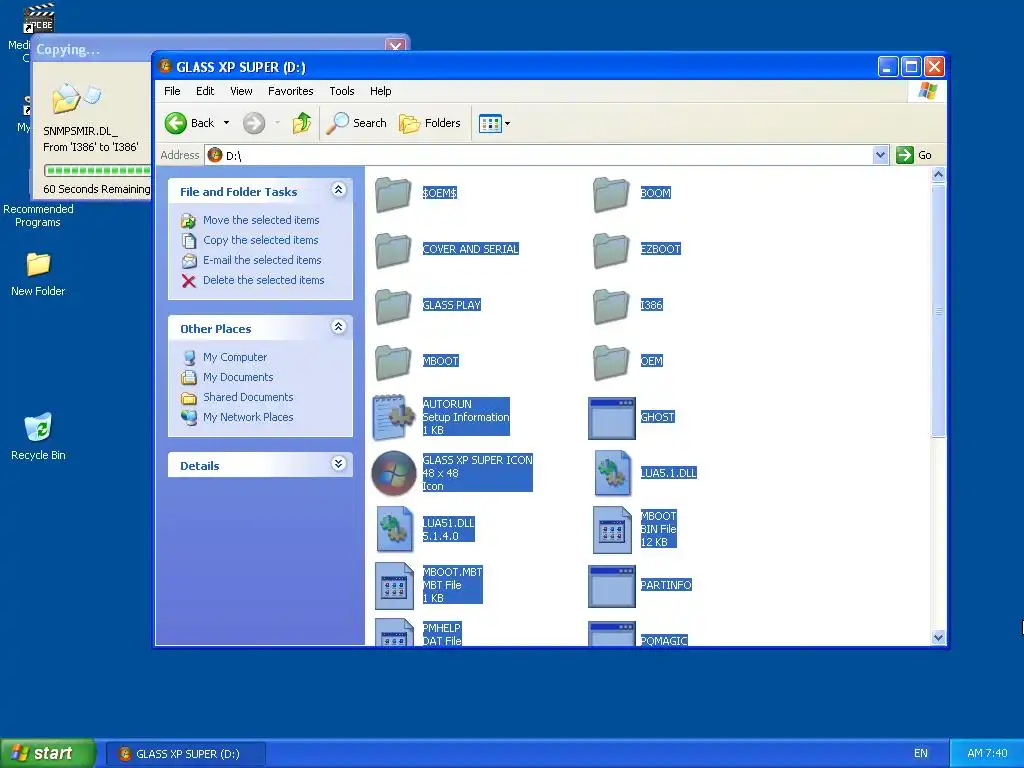Select the LUA5.1.DLL file icon
The width and height of the screenshot is (1024, 768).
[613, 473]
